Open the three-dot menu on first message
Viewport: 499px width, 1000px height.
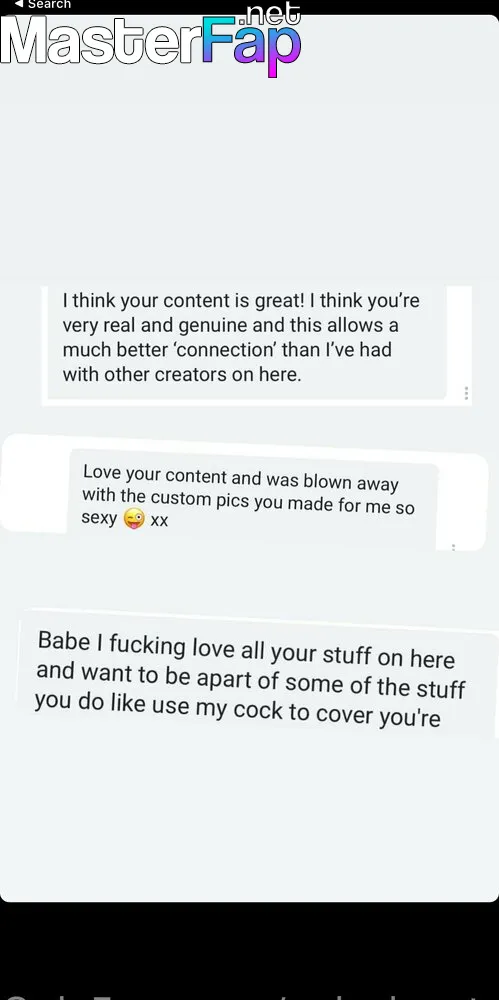click(466, 393)
